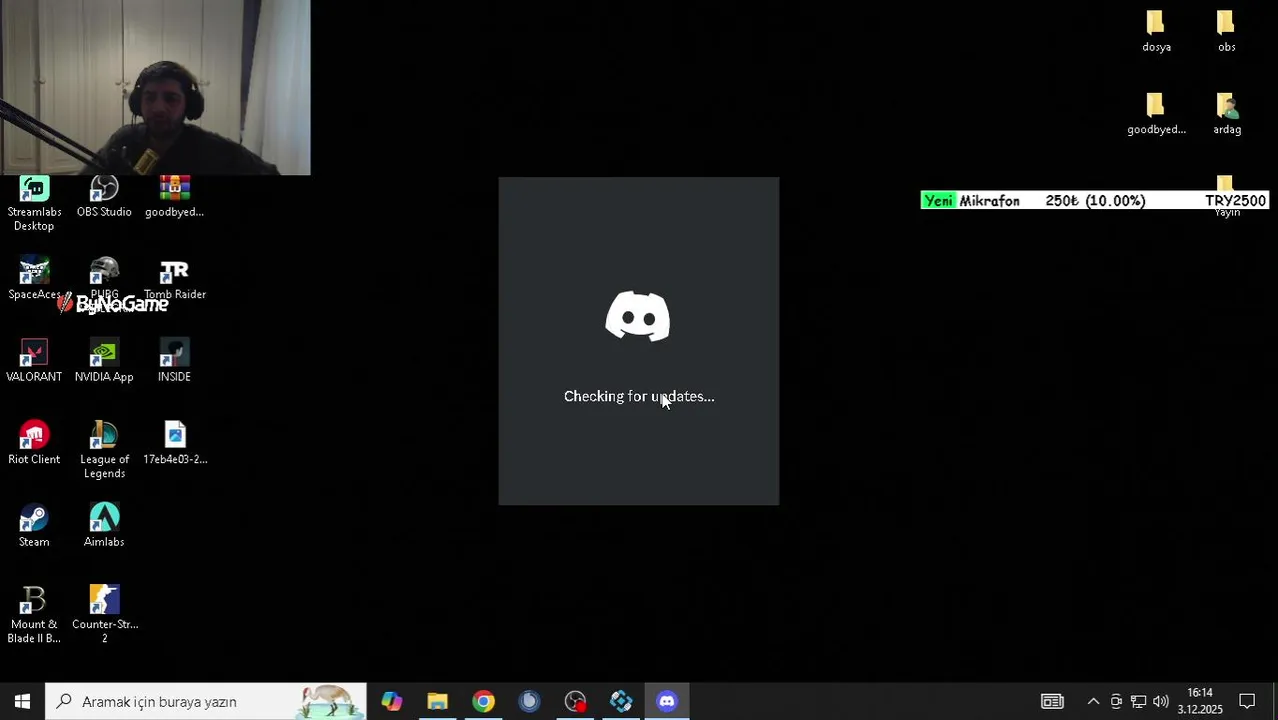Select Mount & Blade II shortcut
Viewport: 1278px width, 720px height.
click(34, 616)
